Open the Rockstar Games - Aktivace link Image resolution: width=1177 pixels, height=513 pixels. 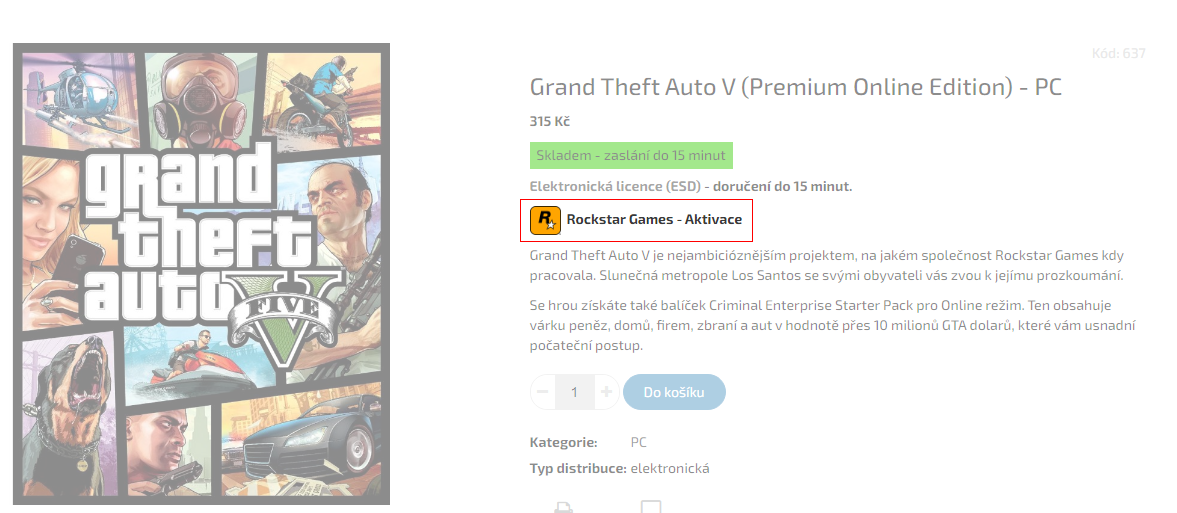pyautogui.click(x=654, y=220)
